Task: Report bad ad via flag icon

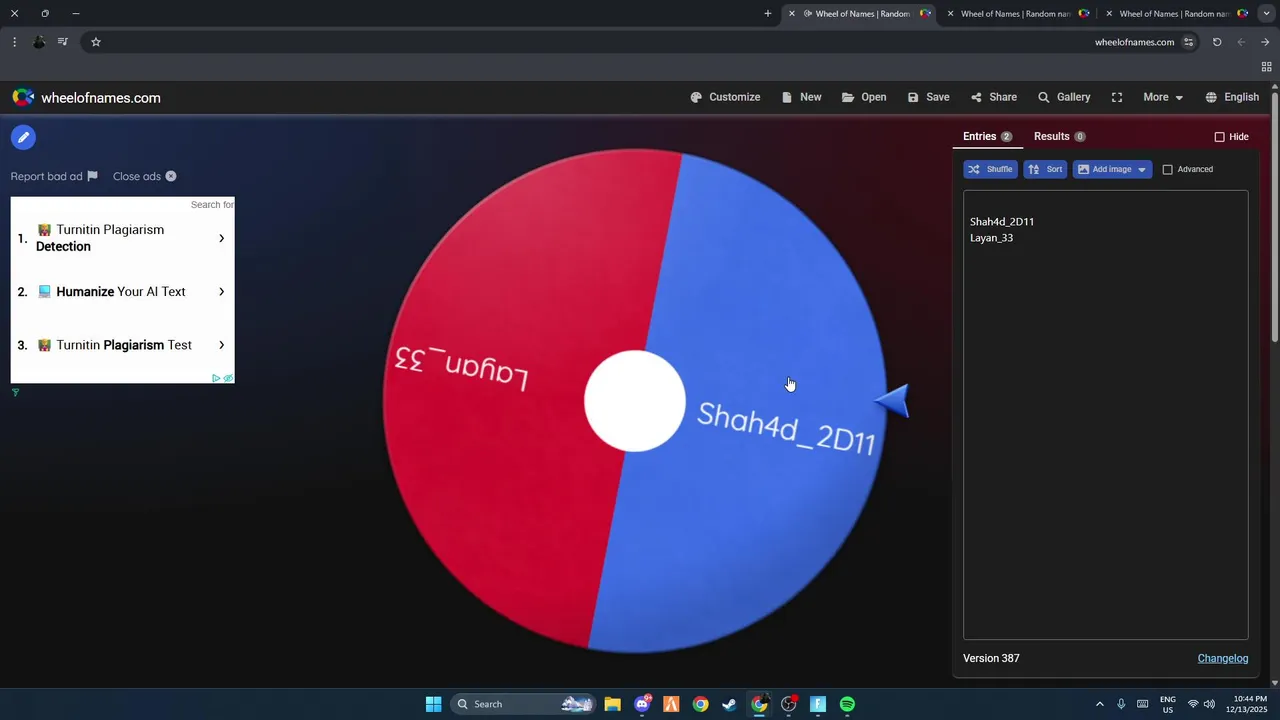Action: (x=92, y=176)
